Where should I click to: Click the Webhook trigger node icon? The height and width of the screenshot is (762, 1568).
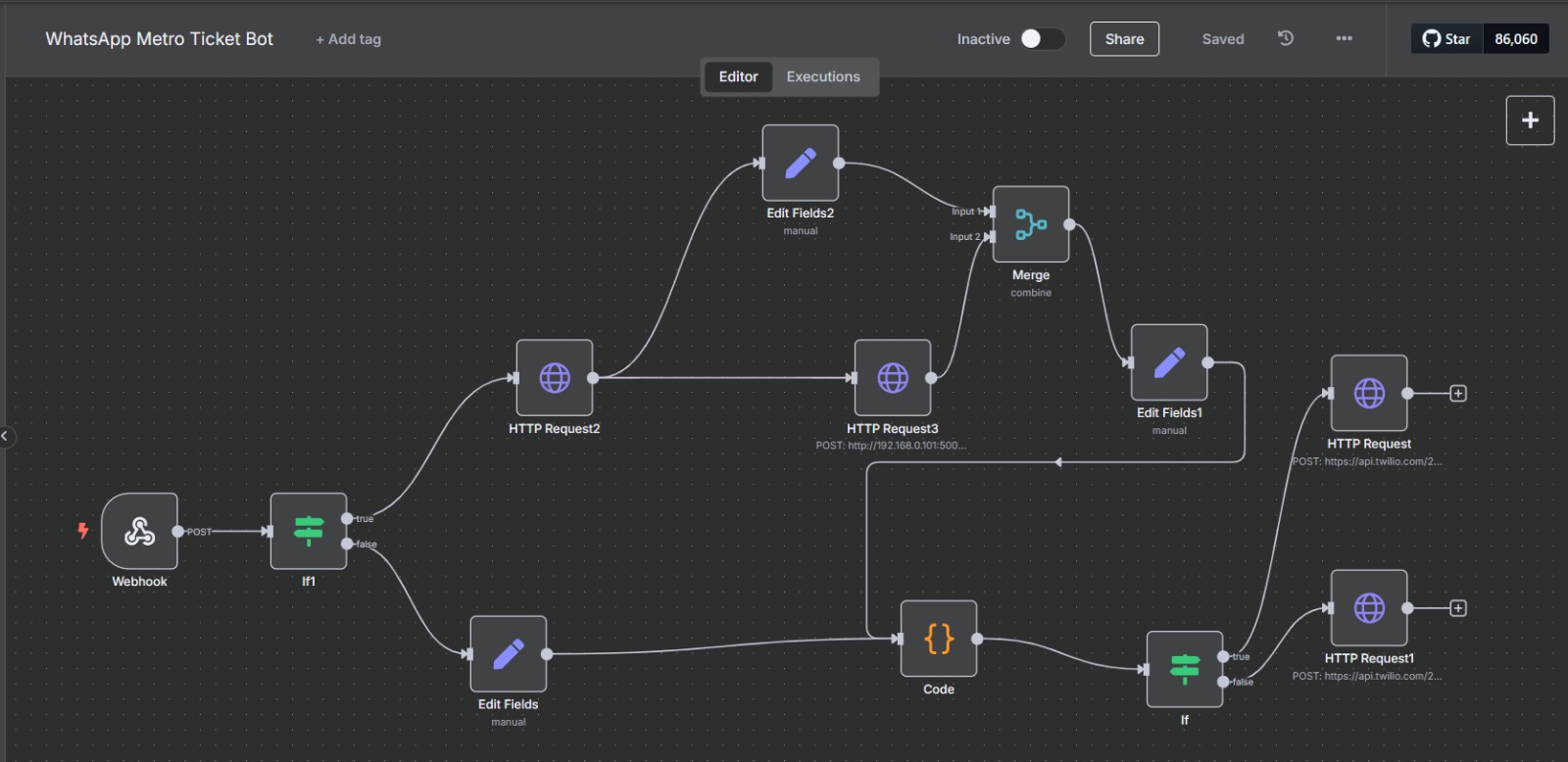click(139, 531)
